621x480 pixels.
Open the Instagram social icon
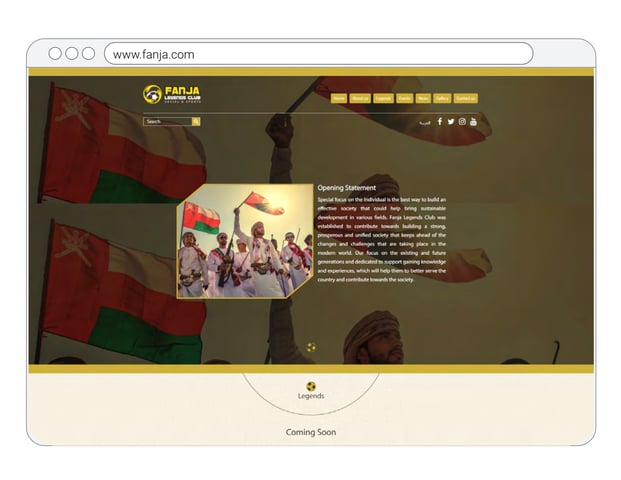[462, 122]
